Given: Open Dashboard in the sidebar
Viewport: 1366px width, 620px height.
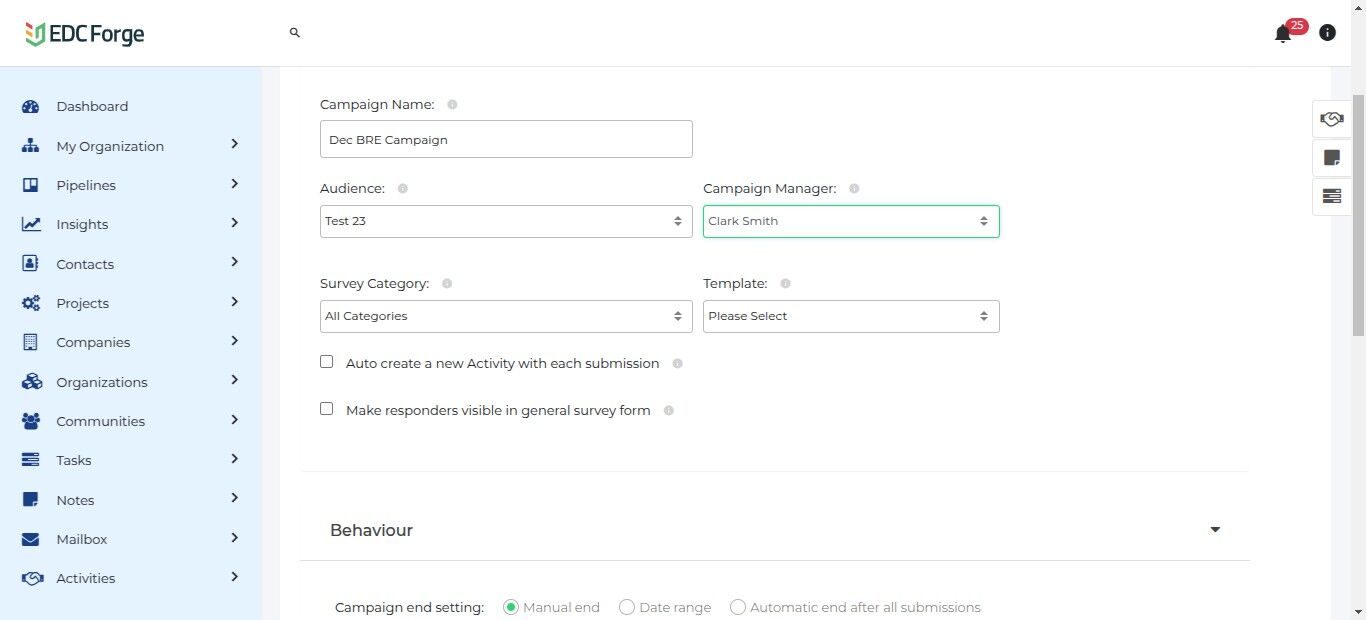Looking at the screenshot, I should point(92,107).
